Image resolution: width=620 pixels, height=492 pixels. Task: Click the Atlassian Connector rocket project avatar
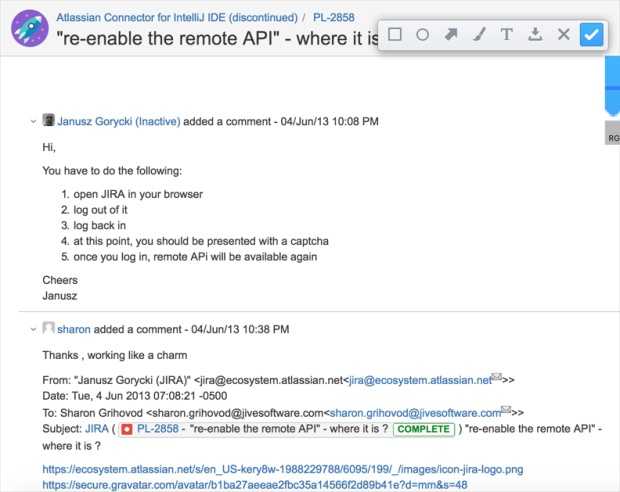[x=29, y=29]
